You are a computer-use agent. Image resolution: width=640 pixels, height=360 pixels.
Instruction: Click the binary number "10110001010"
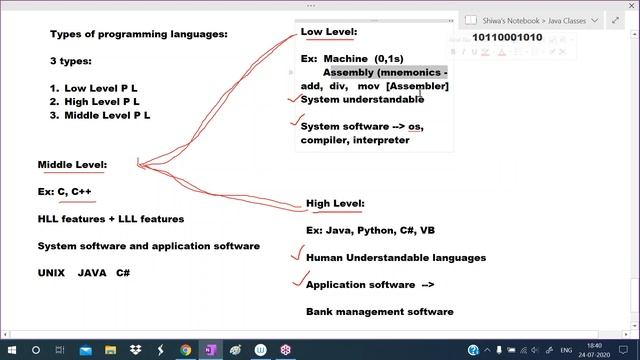click(507, 38)
